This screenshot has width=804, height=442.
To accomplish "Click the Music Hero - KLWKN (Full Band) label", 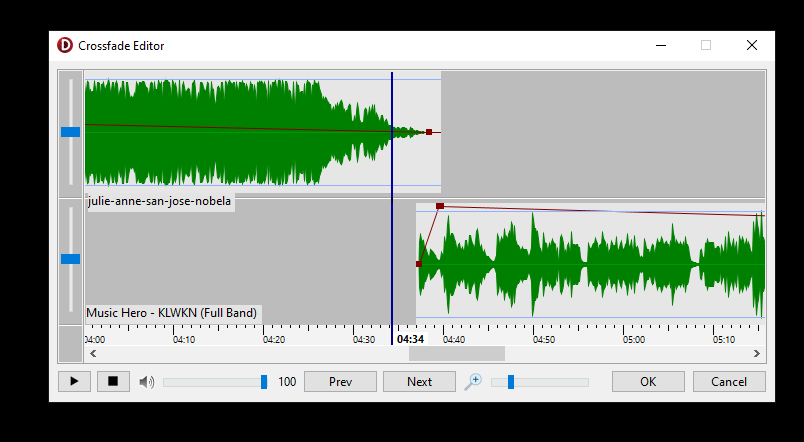I will [172, 313].
